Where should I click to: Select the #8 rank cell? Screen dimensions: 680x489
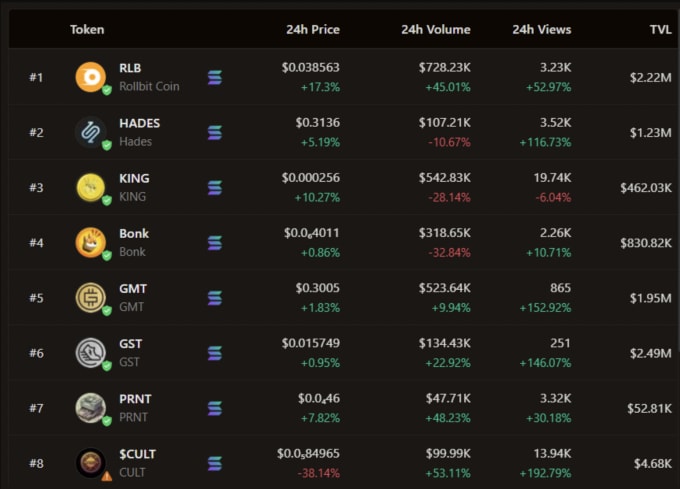tap(36, 463)
